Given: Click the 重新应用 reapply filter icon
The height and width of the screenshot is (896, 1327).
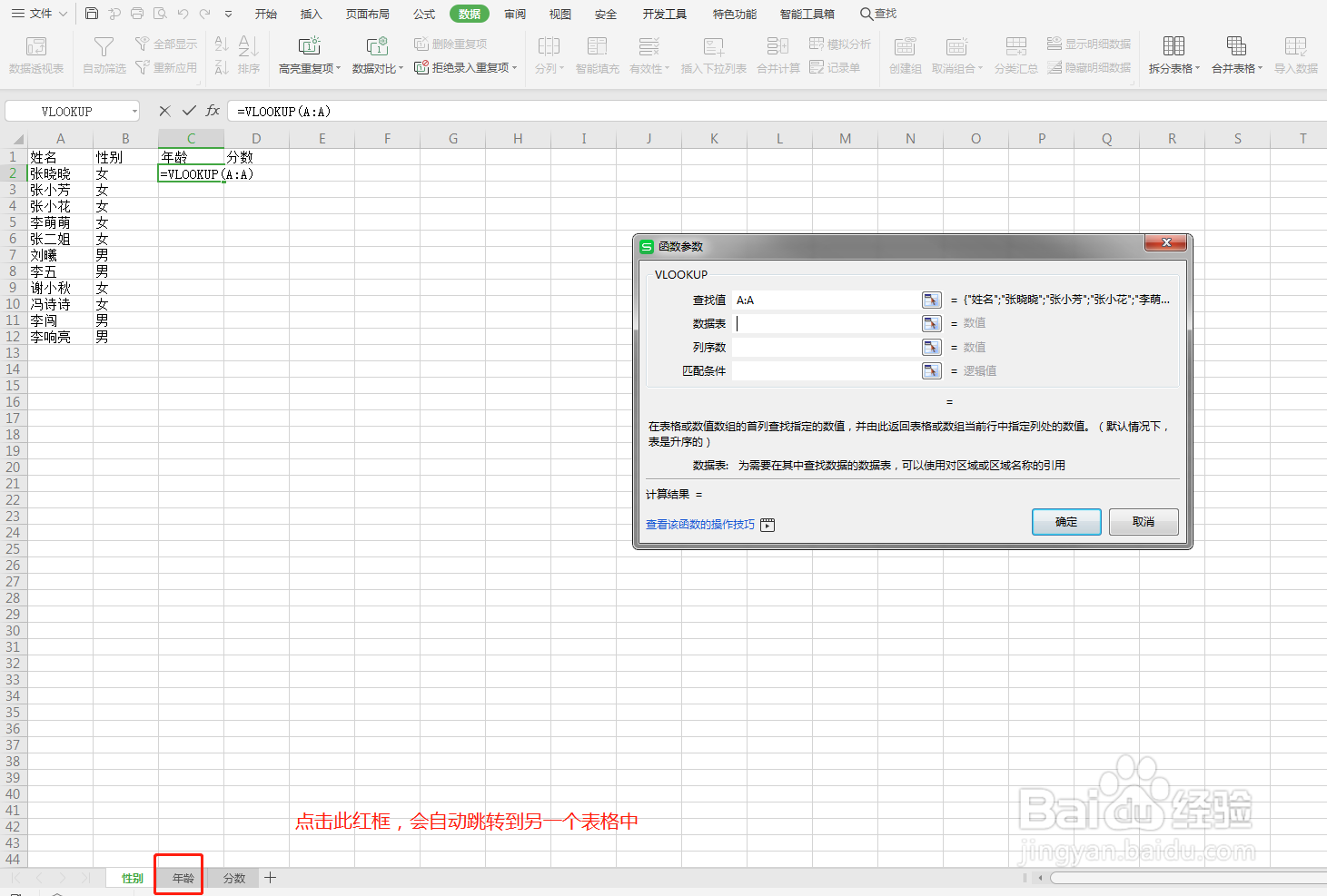Looking at the screenshot, I should 142,67.
